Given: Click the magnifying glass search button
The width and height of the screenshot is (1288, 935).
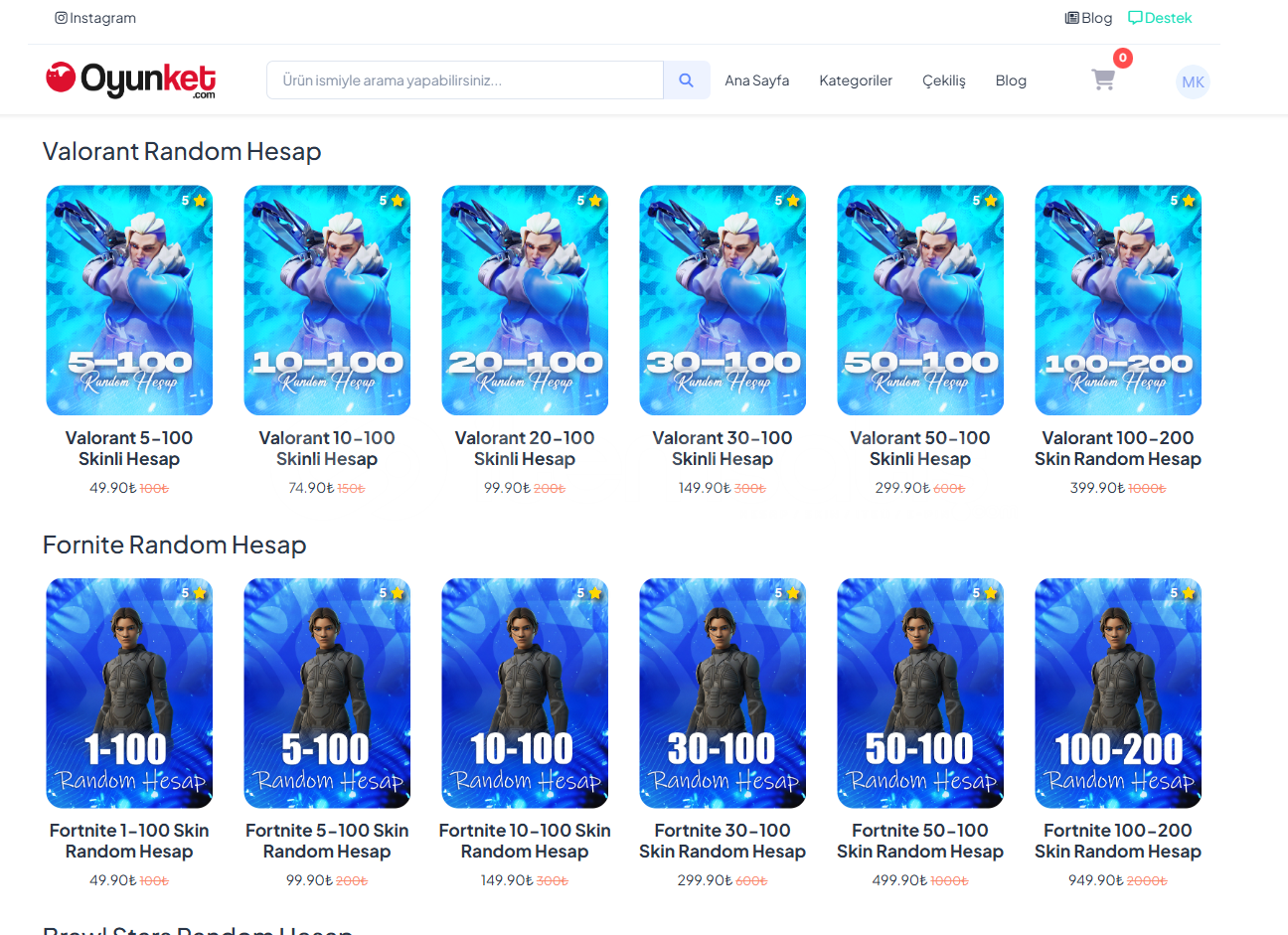Looking at the screenshot, I should 686,80.
